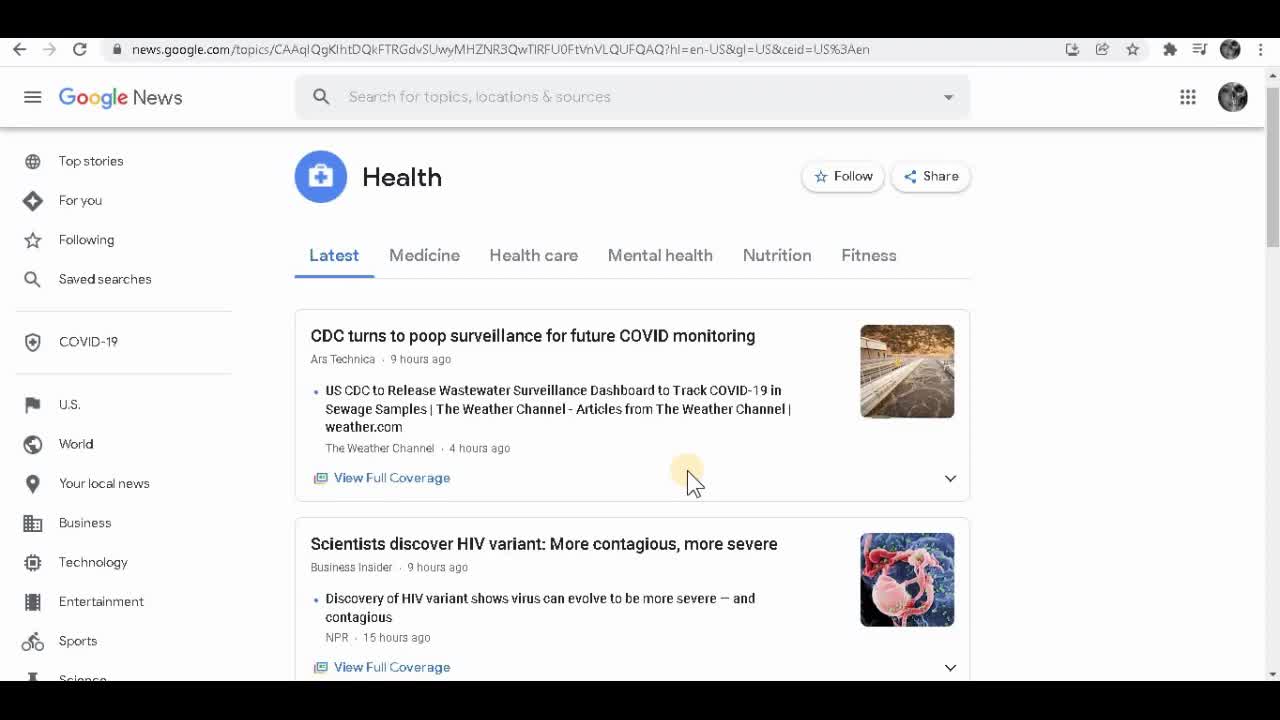This screenshot has height=720, width=1280.
Task: Open the search options dropdown arrow
Action: 948,97
